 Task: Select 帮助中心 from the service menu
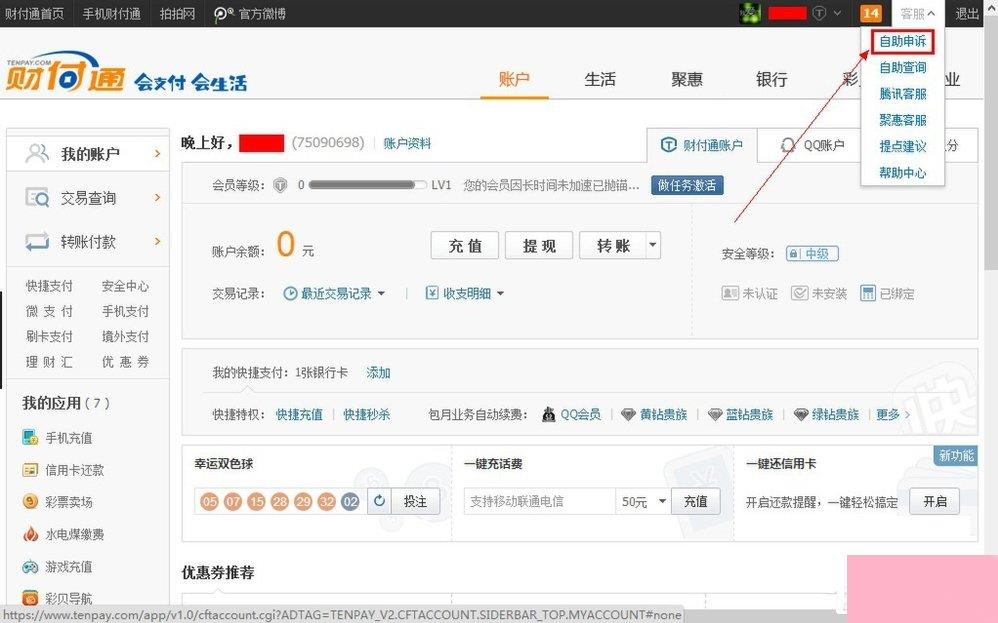(903, 172)
